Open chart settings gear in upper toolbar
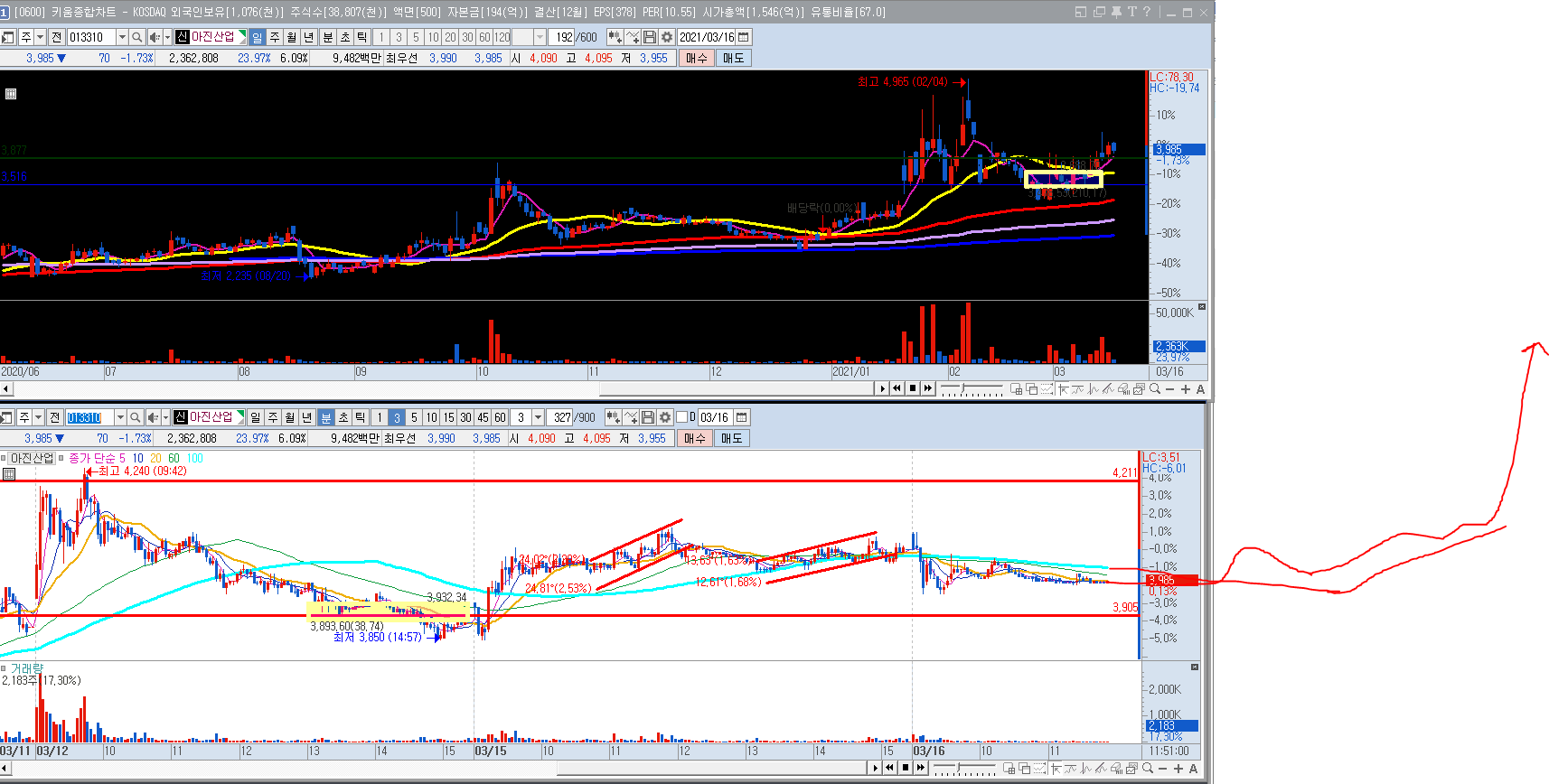The width and height of the screenshot is (1549, 784). point(667,37)
